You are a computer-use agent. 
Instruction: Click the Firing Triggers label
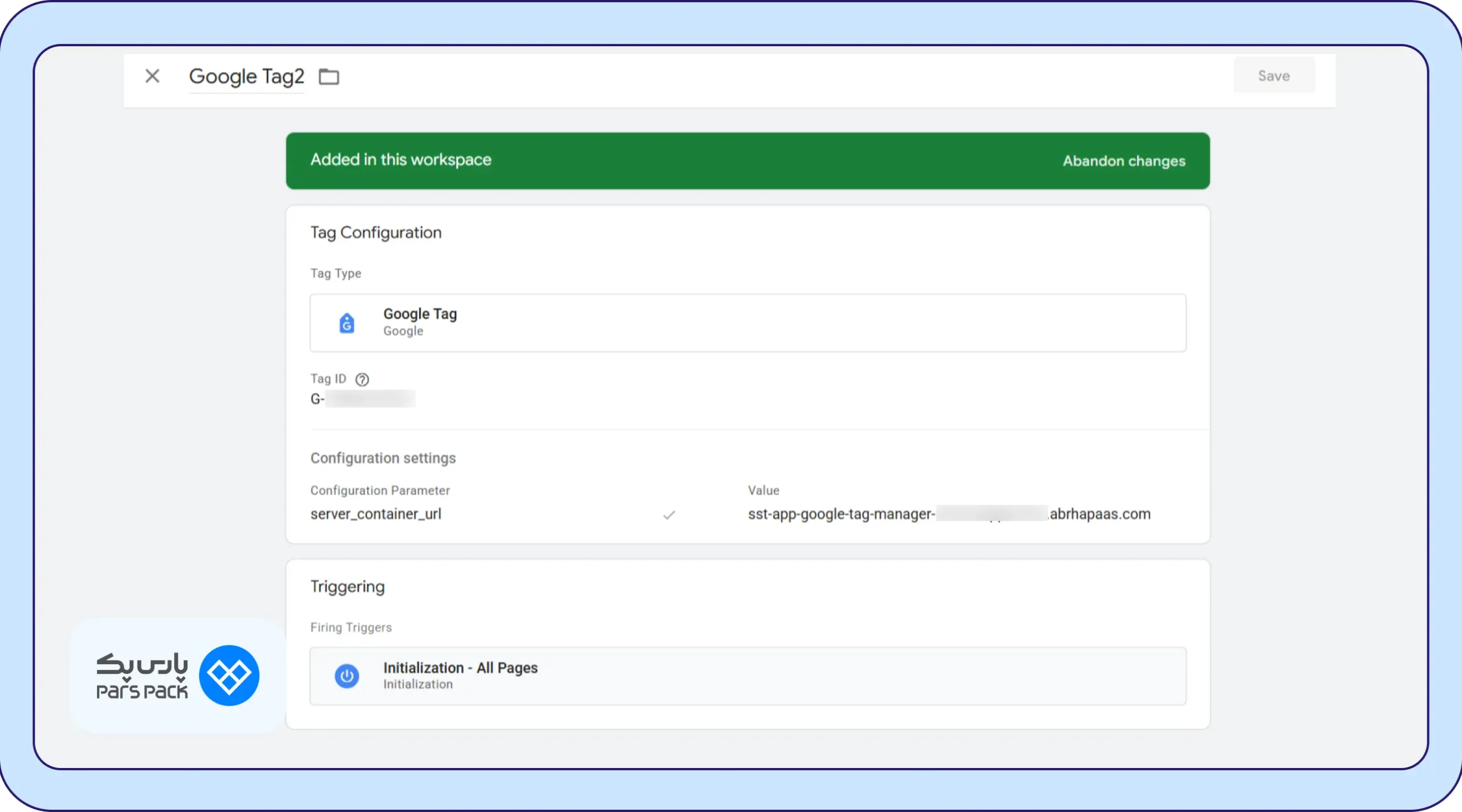tap(351, 628)
